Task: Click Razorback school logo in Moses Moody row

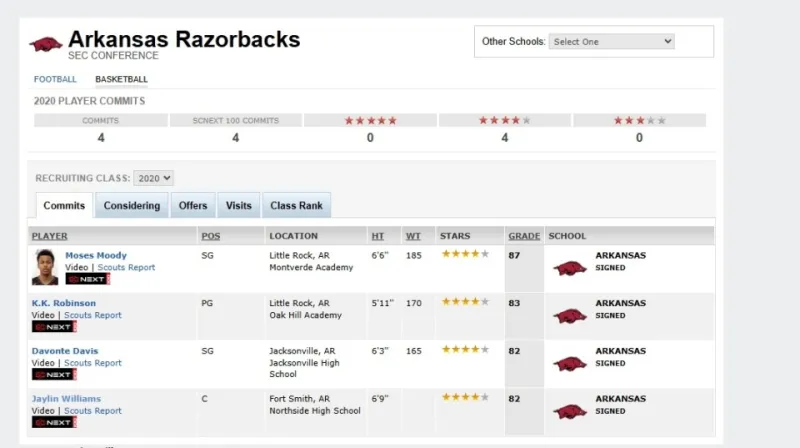Action: point(570,268)
